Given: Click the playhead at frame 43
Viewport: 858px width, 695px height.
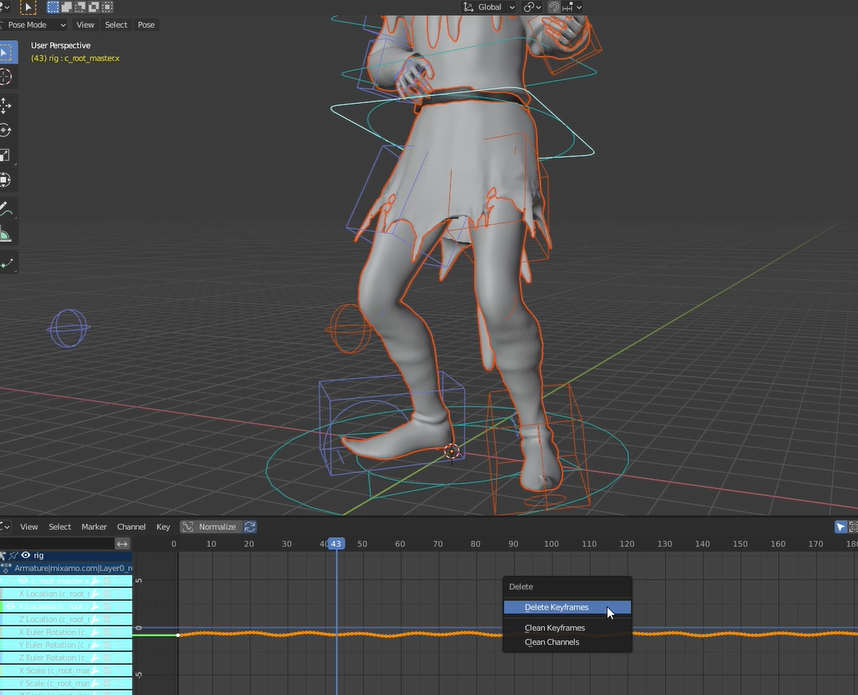Looking at the screenshot, I should tap(335, 543).
